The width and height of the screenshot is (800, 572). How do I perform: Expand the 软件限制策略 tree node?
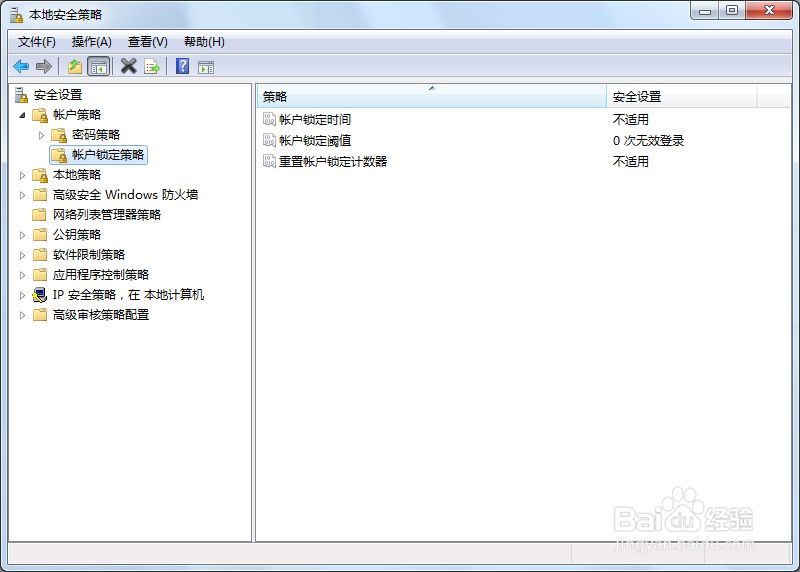(22, 255)
